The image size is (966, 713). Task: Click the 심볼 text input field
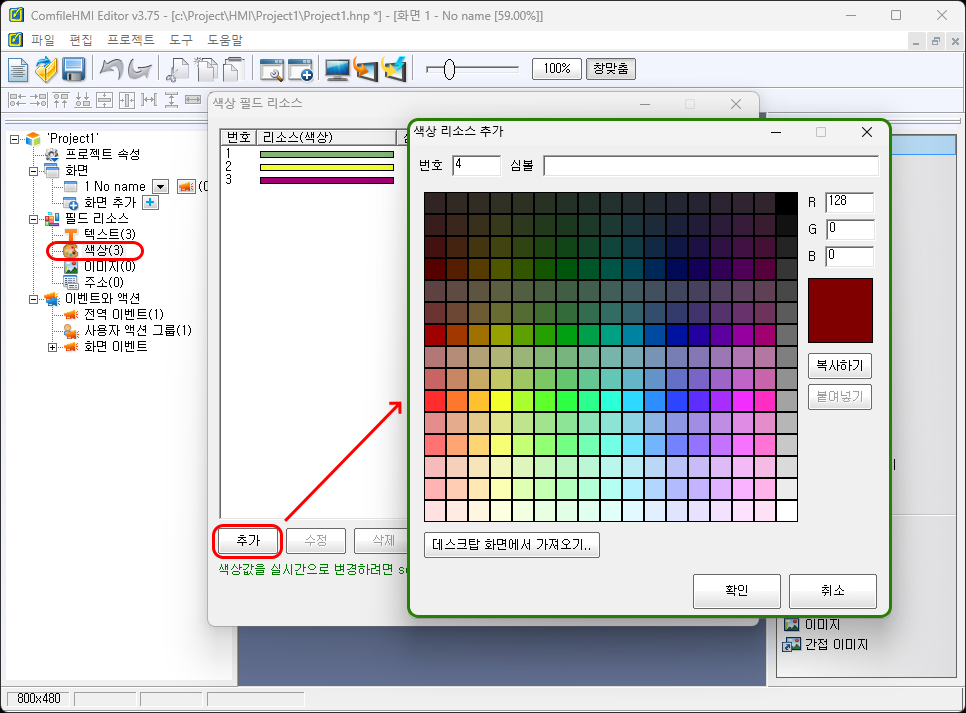point(710,165)
